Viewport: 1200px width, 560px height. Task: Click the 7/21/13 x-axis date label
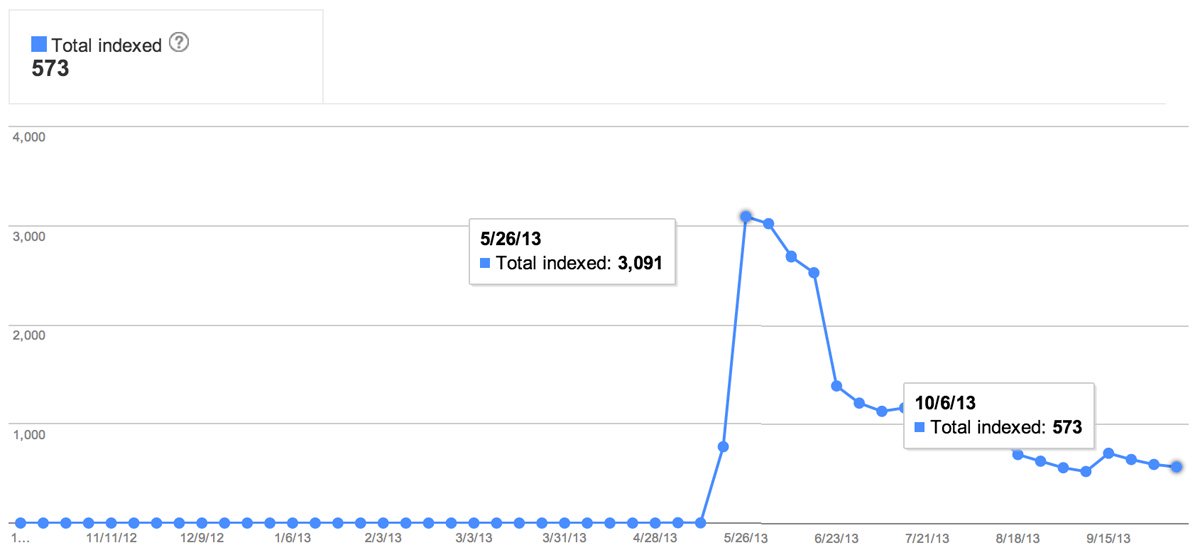coord(928,538)
